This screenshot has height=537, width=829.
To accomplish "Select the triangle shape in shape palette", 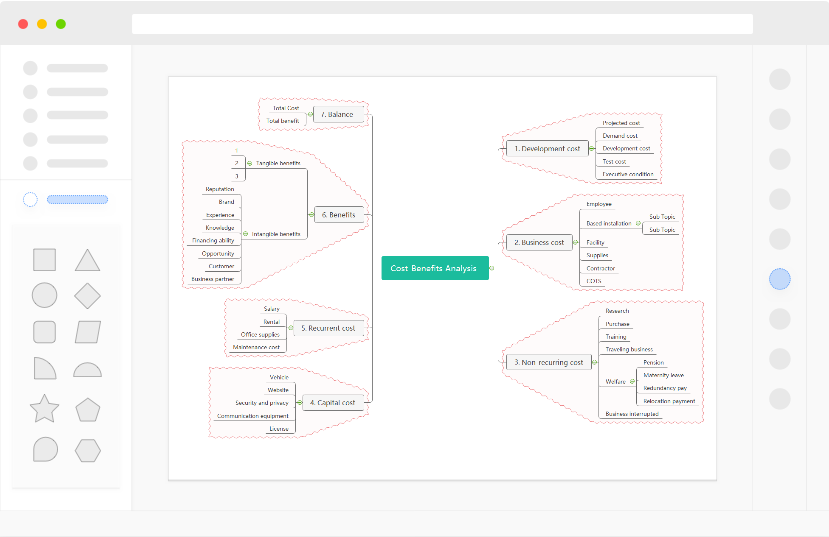I will (x=87, y=260).
